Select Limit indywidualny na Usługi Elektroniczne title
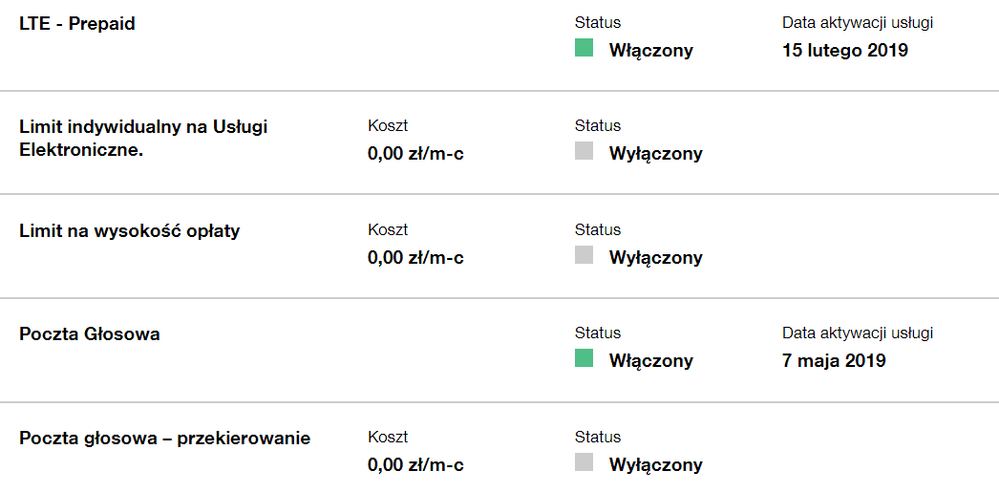 (143, 140)
